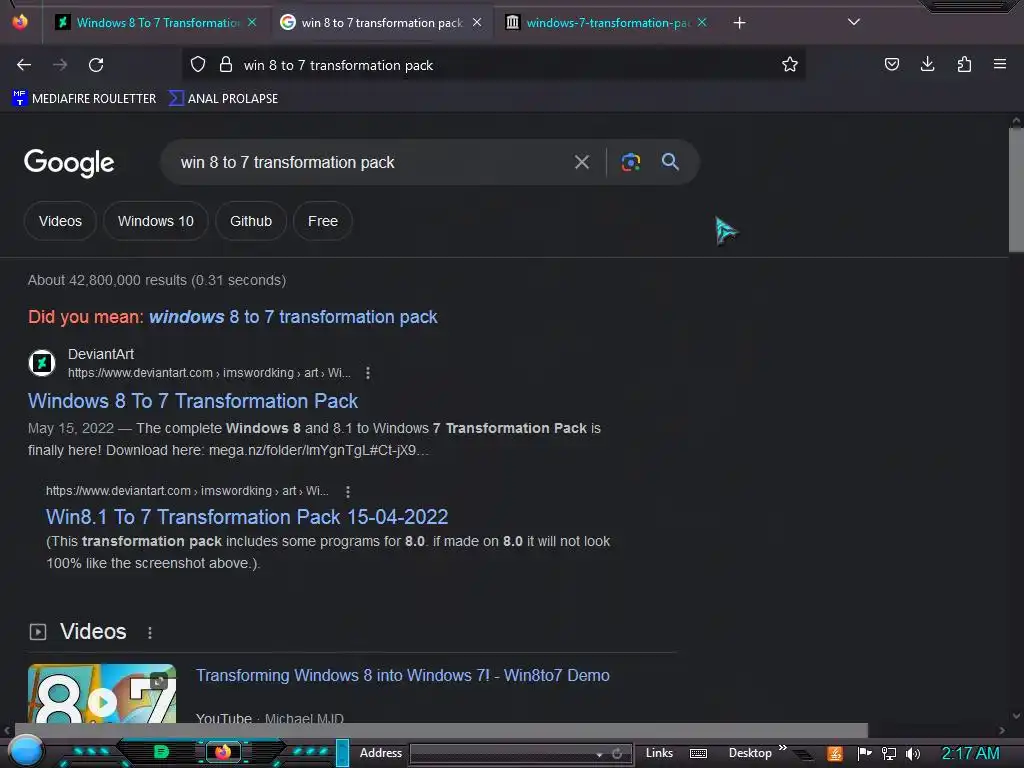
Task: Open Action Center flag icon
Action: point(865,754)
